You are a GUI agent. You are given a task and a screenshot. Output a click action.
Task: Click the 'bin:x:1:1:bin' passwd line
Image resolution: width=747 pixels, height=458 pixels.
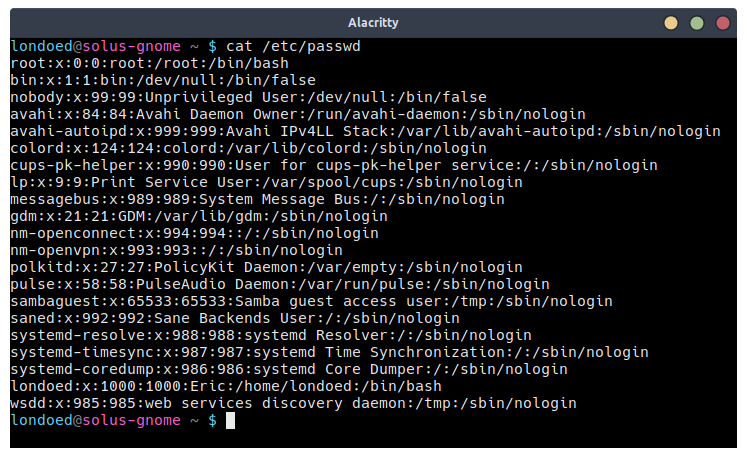click(x=163, y=81)
